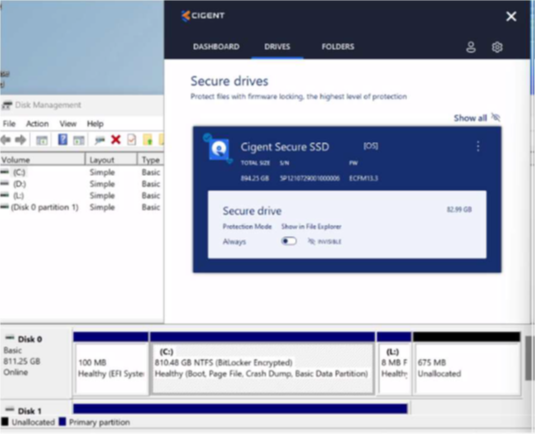535x434 pixels.
Task: Click the Cigent logo
Action: tap(203, 15)
